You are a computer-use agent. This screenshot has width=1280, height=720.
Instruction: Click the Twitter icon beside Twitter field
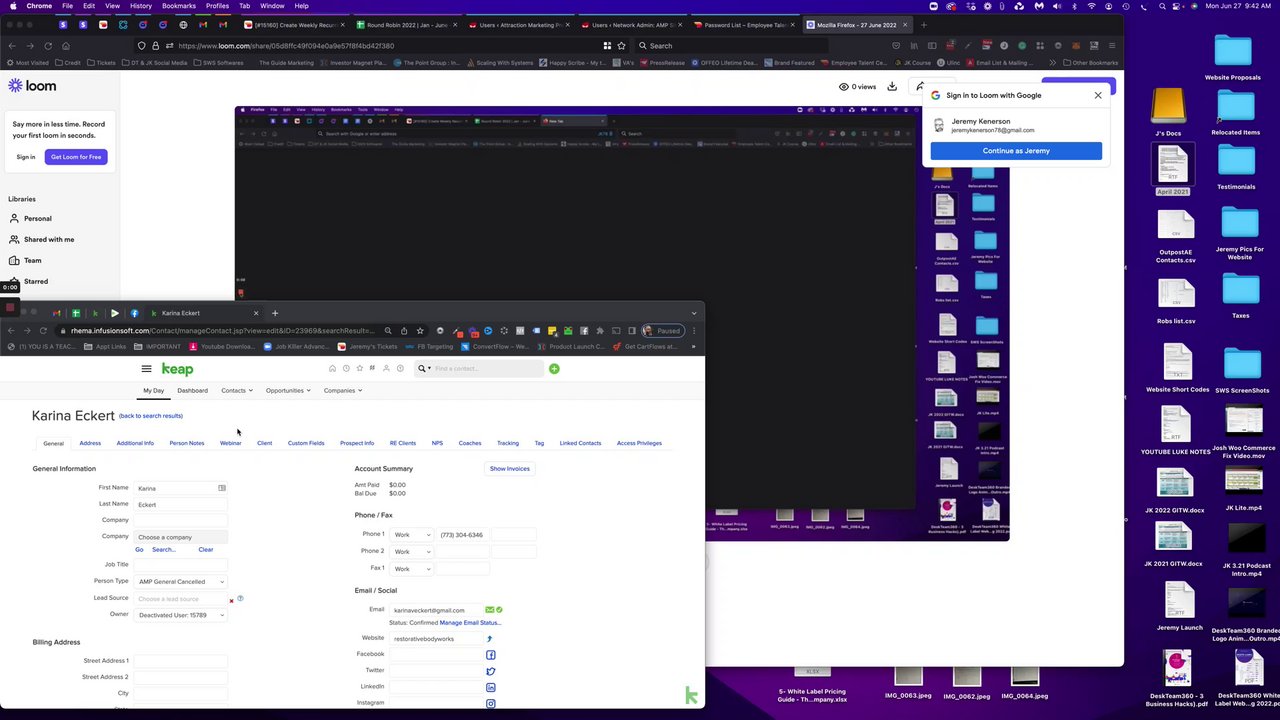pos(490,671)
